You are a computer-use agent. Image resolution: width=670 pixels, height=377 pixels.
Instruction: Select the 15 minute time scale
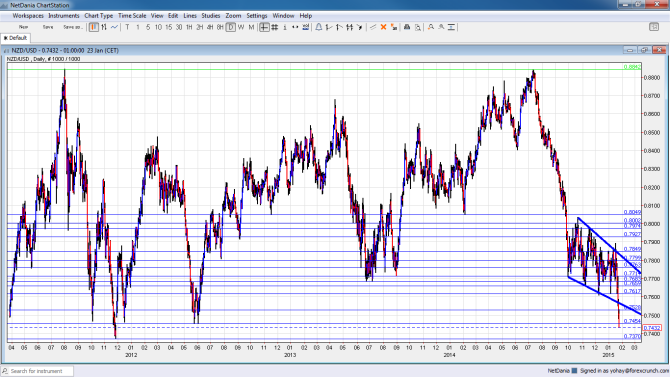point(168,27)
